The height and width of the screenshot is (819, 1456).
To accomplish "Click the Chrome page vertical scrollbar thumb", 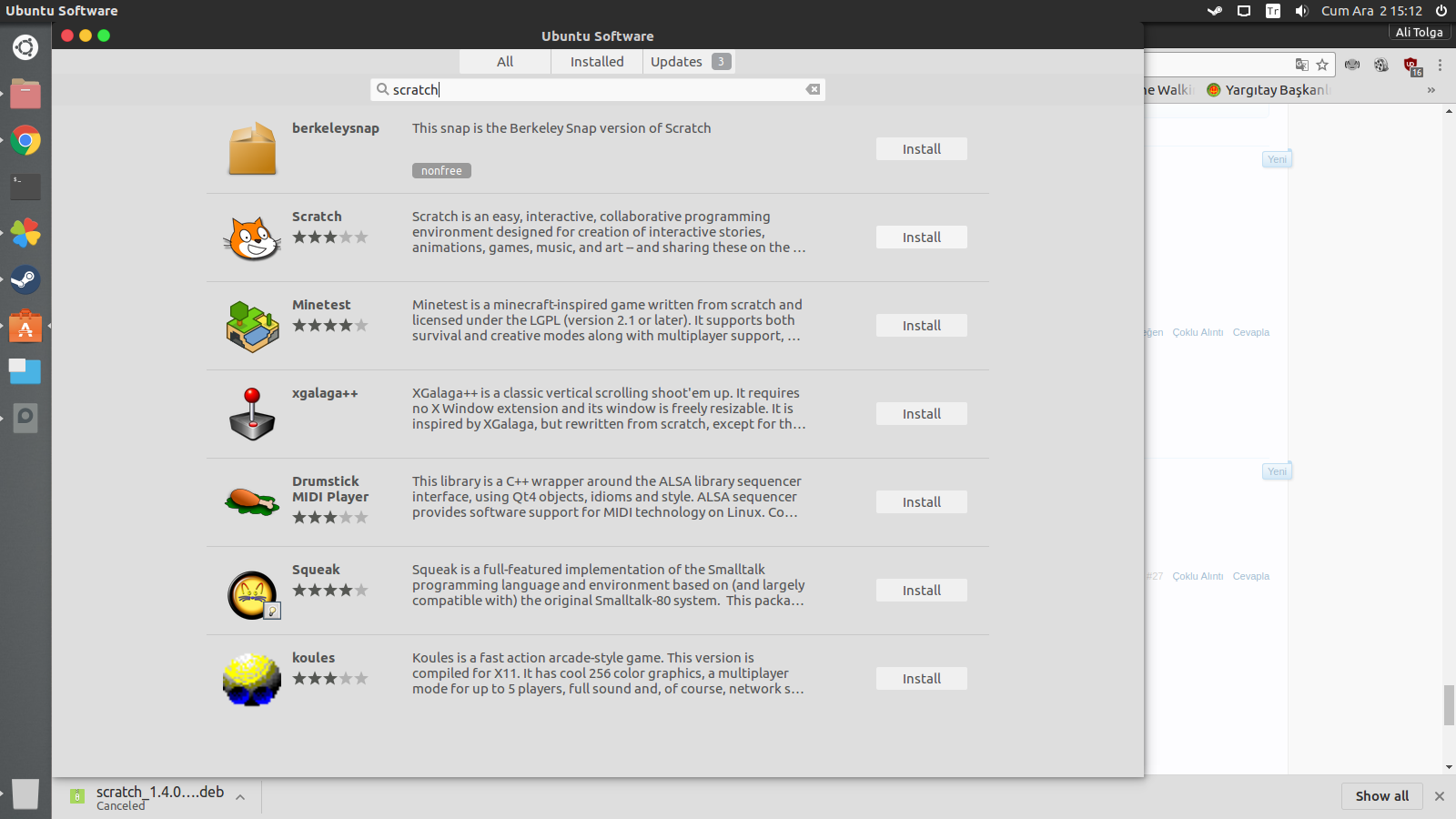I will coord(1449,705).
